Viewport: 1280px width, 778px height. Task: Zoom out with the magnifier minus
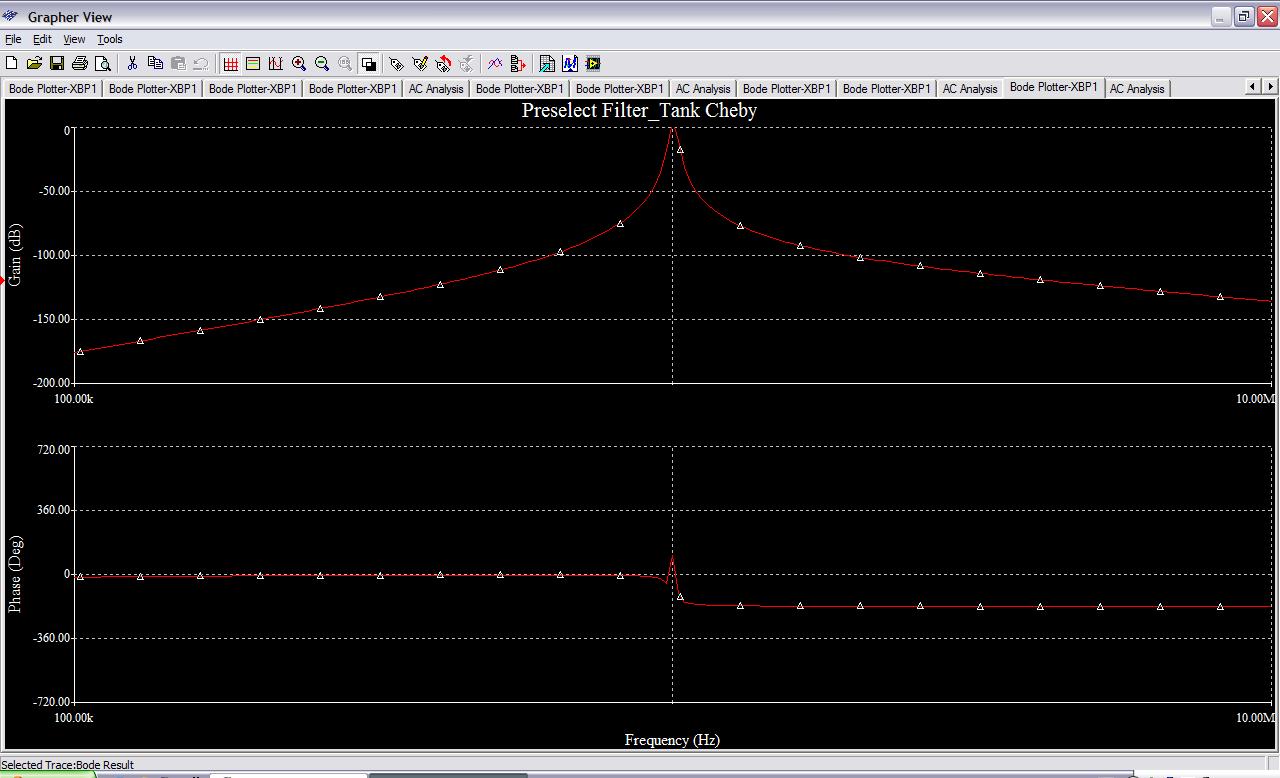tap(322, 63)
